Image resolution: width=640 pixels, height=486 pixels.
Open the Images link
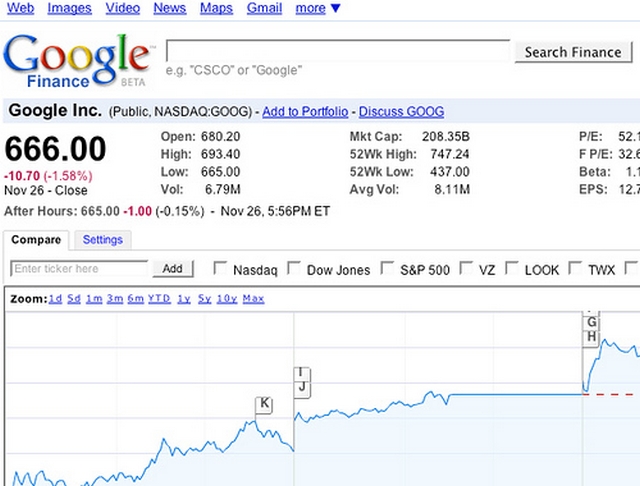click(69, 8)
